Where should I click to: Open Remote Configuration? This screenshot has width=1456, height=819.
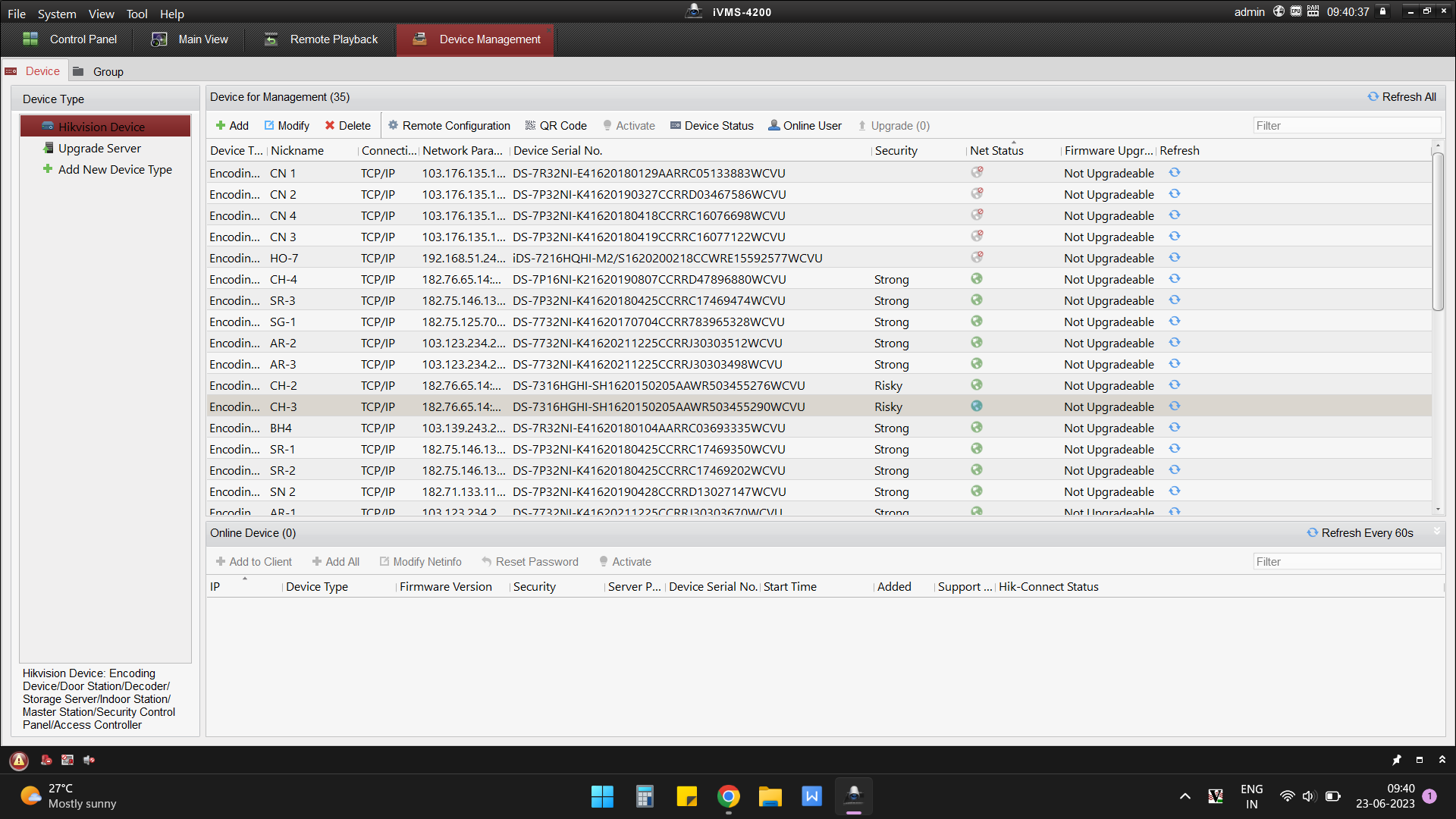[x=449, y=126]
